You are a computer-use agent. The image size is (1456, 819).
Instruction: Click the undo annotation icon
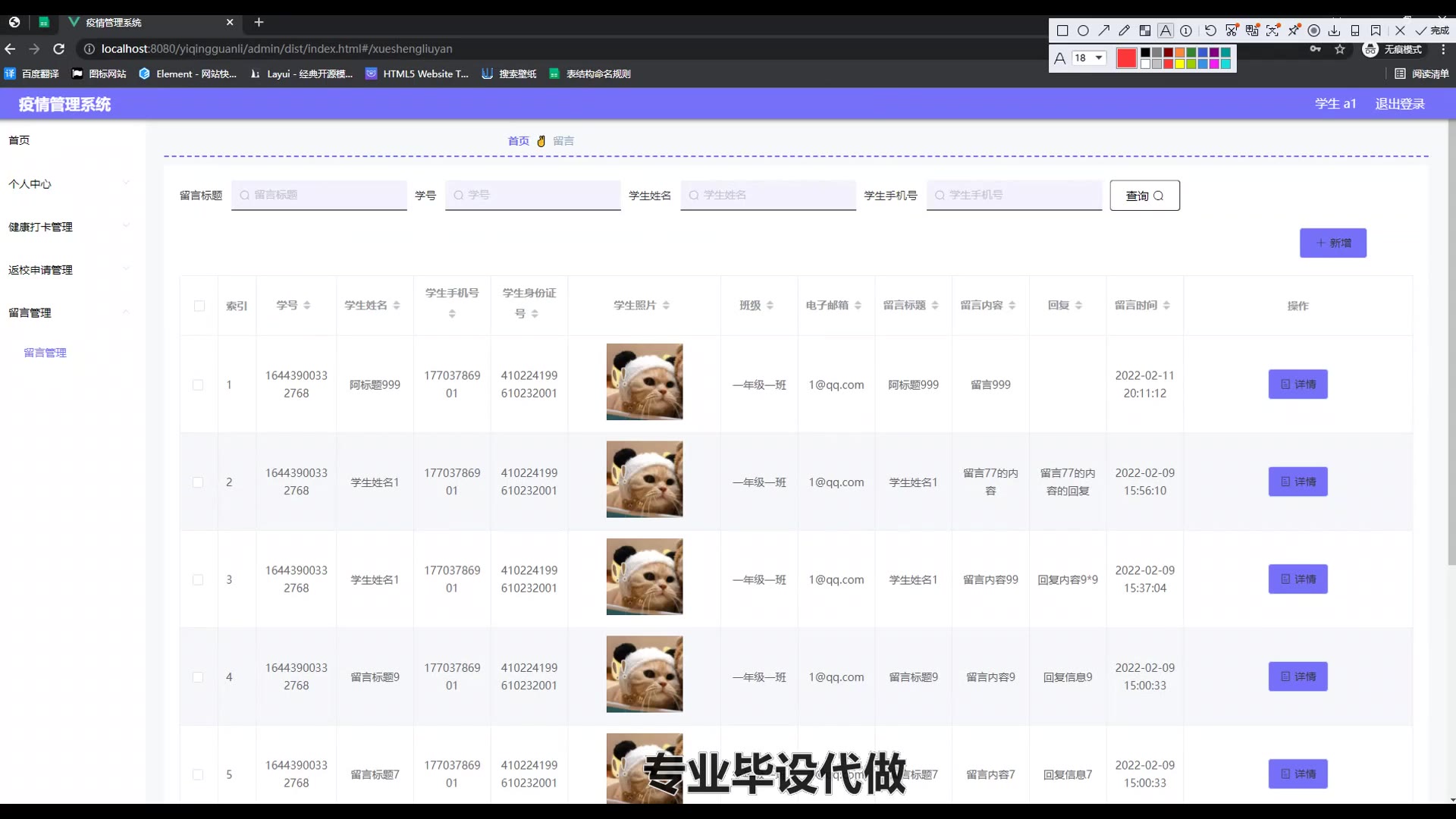pos(1210,30)
